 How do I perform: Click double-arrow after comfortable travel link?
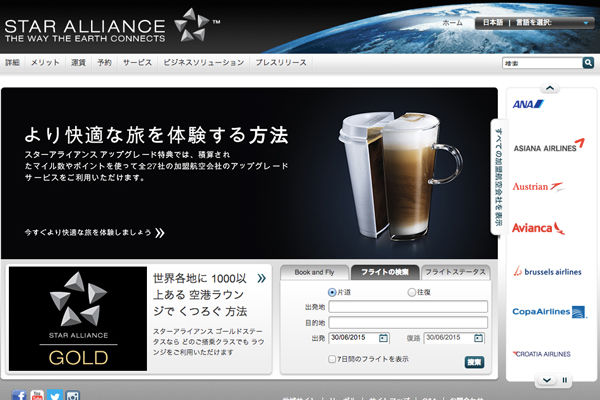160,233
